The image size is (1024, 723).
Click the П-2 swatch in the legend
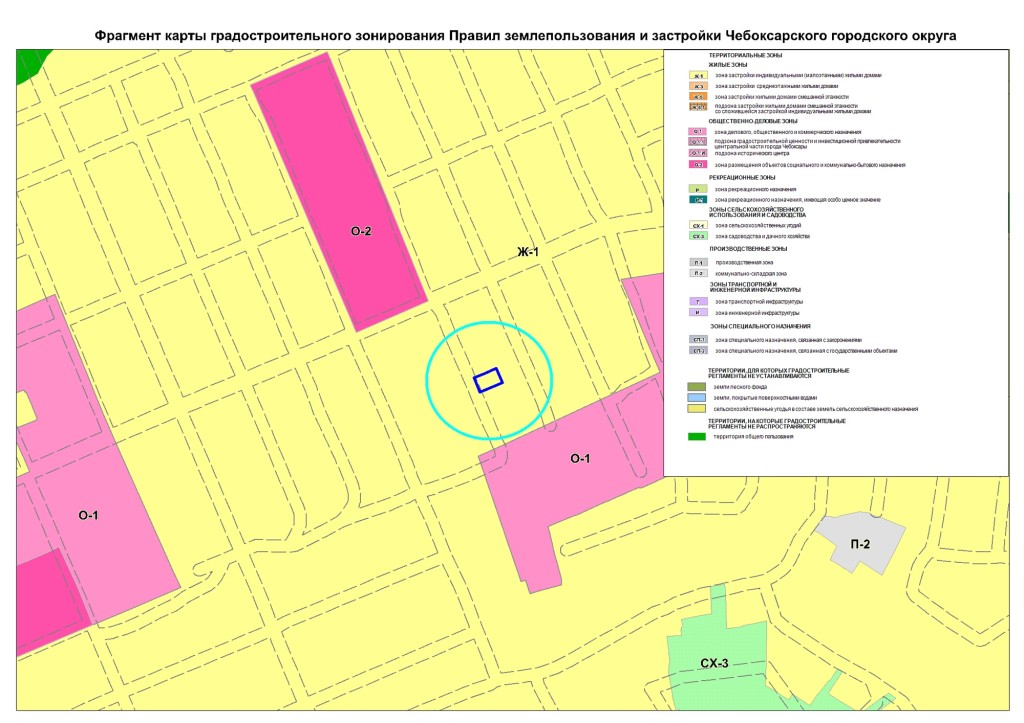point(699,274)
